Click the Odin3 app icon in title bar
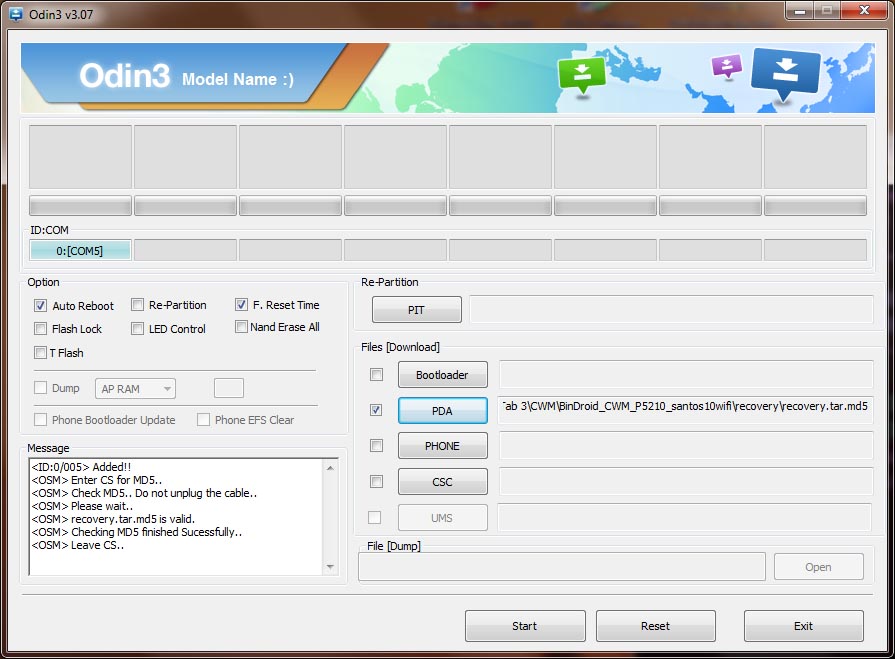 click(x=15, y=14)
